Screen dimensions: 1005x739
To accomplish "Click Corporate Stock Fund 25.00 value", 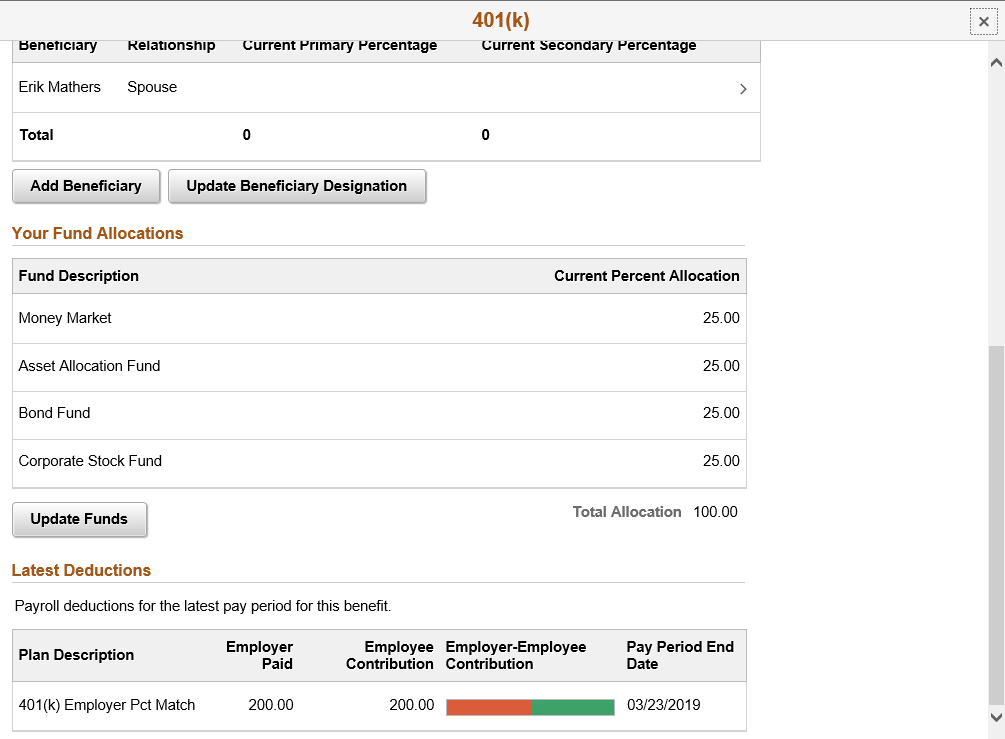I will pyautogui.click(x=721, y=461).
